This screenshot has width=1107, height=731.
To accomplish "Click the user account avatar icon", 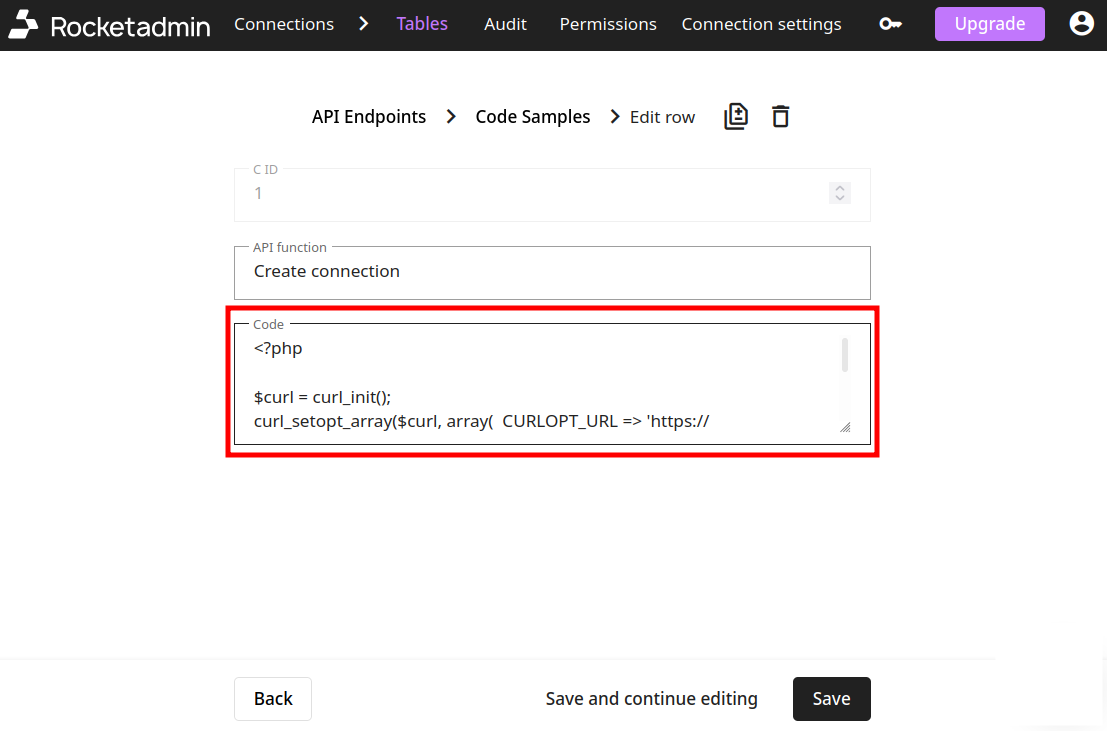I will pyautogui.click(x=1081, y=23).
